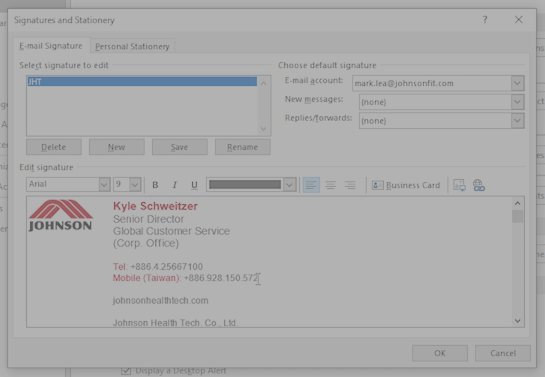545x377 pixels.
Task: Click the name Kyle Schweitzer in signature
Action: tap(155, 206)
